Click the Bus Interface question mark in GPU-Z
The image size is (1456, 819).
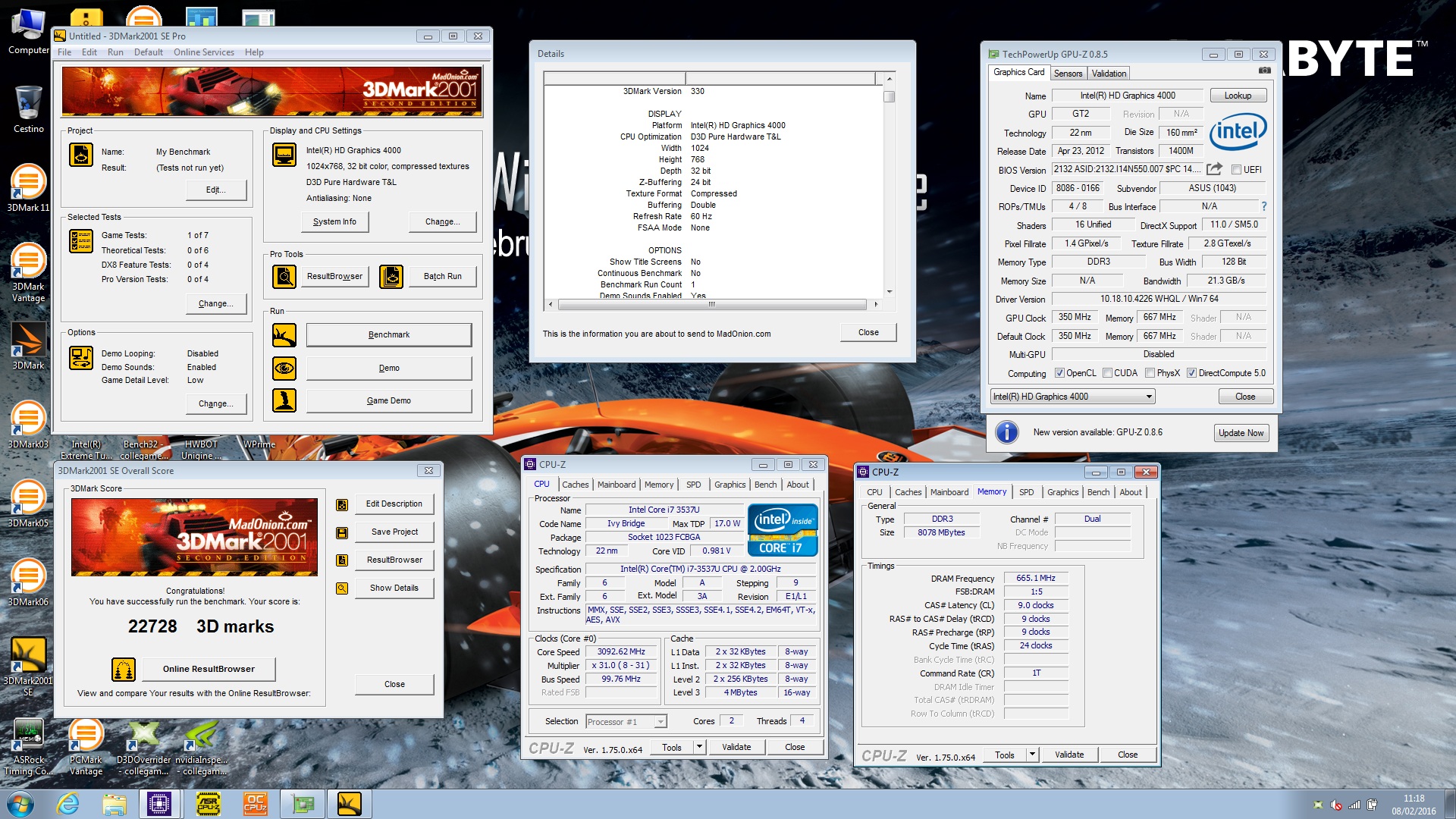[1263, 206]
